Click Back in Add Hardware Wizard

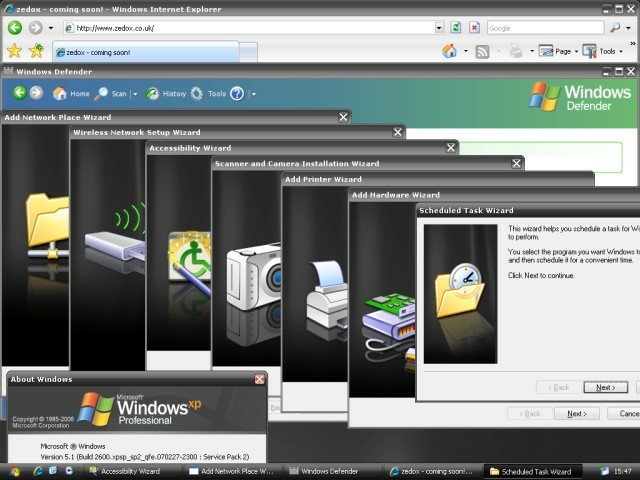(x=530, y=413)
